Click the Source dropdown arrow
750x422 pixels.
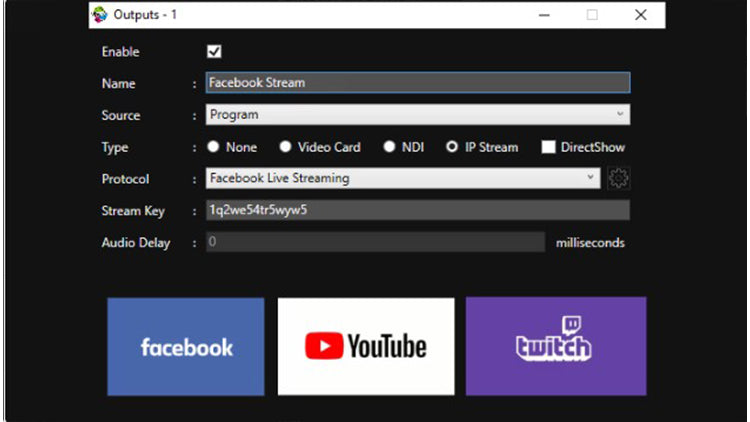pos(620,115)
